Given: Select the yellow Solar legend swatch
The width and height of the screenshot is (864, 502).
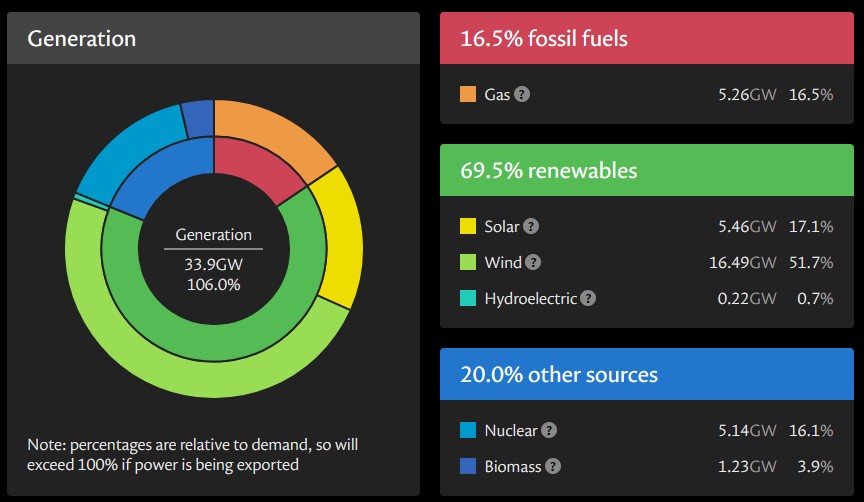Looking at the screenshot, I should coord(468,226).
